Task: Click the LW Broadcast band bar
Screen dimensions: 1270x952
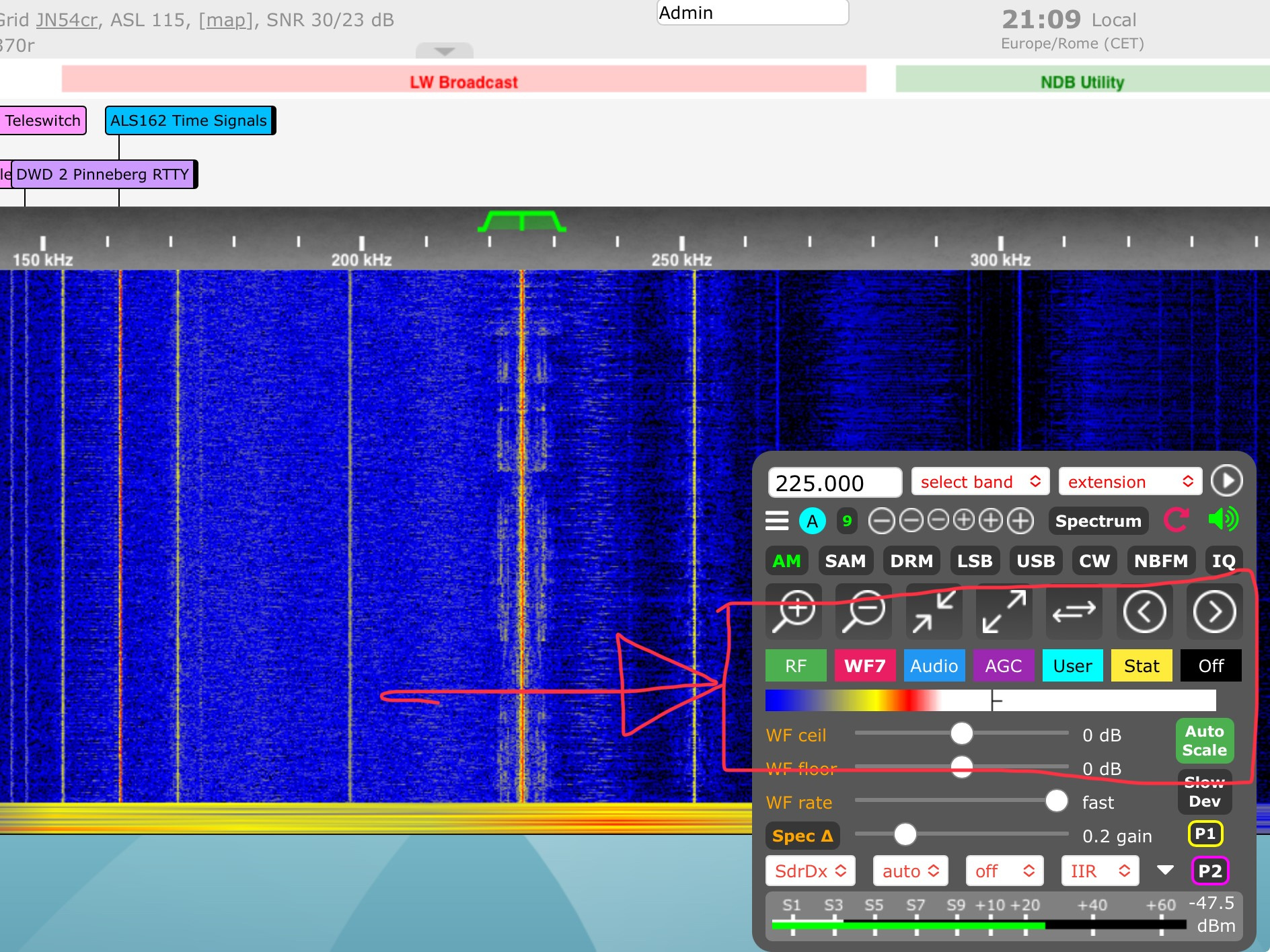Action: (463, 79)
